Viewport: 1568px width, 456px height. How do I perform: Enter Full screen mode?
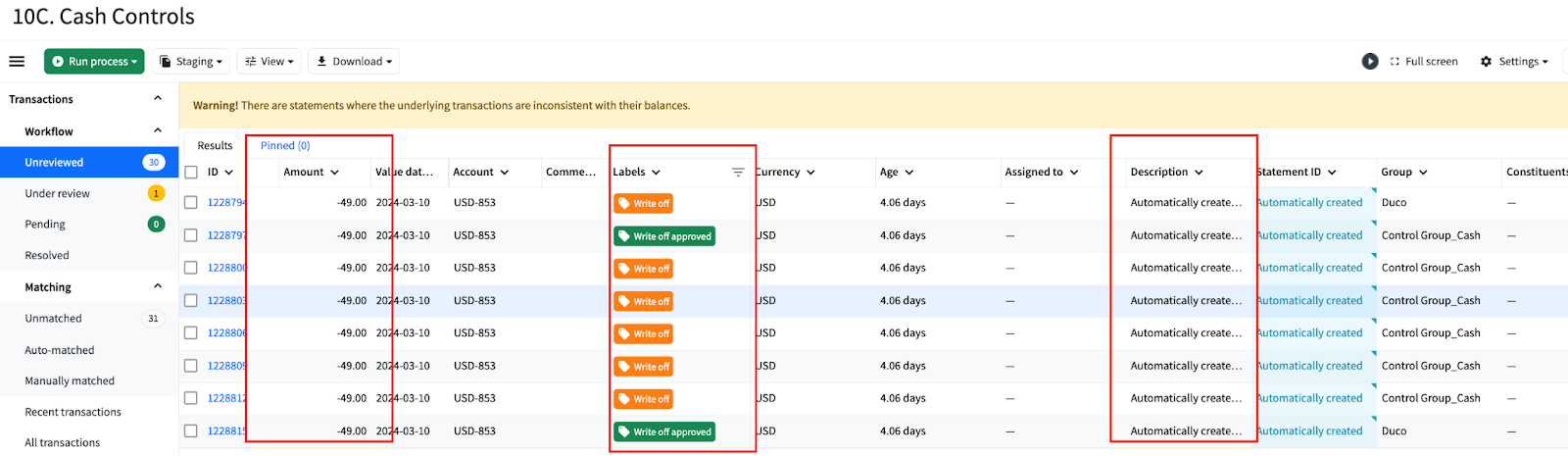1424,61
